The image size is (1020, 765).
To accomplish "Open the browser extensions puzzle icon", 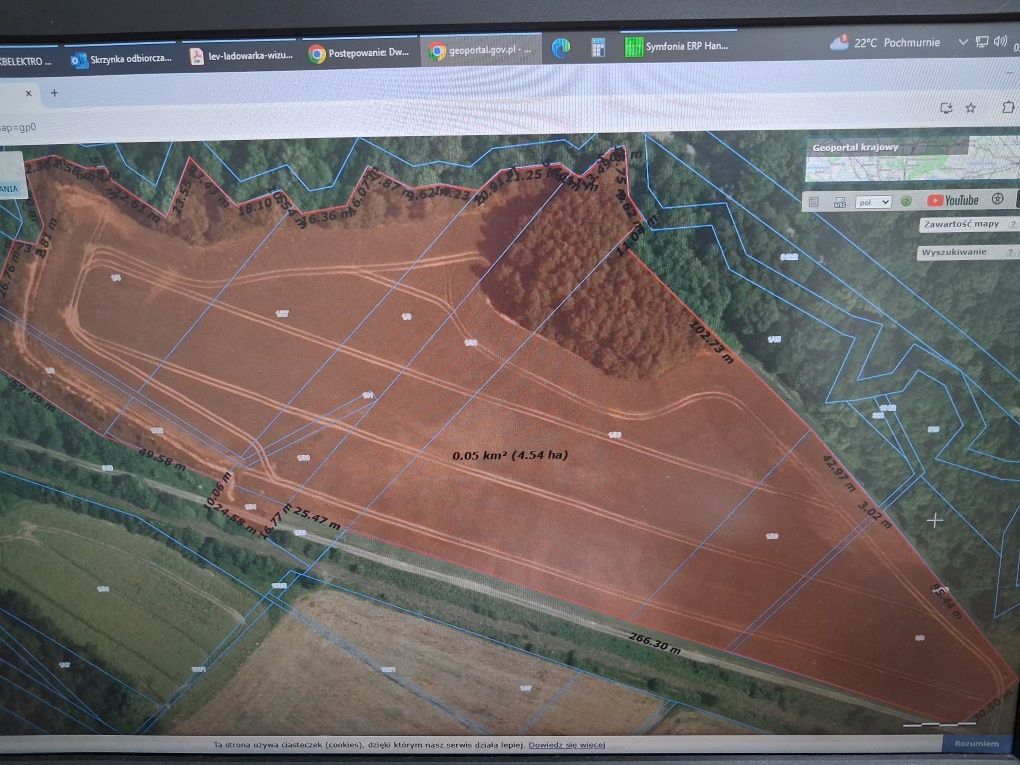I will coord(1008,107).
